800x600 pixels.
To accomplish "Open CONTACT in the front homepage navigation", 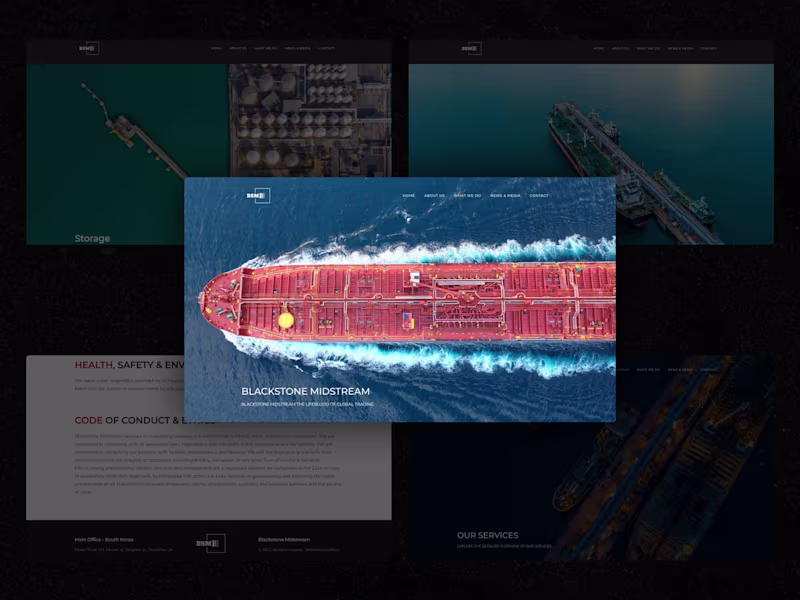I will [539, 195].
